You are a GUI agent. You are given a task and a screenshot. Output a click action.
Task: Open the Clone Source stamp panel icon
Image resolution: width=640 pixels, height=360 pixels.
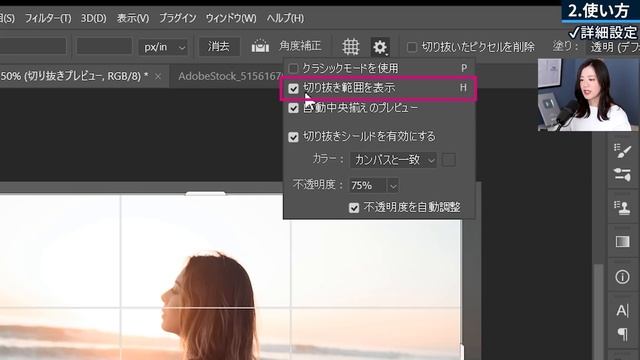(x=622, y=207)
